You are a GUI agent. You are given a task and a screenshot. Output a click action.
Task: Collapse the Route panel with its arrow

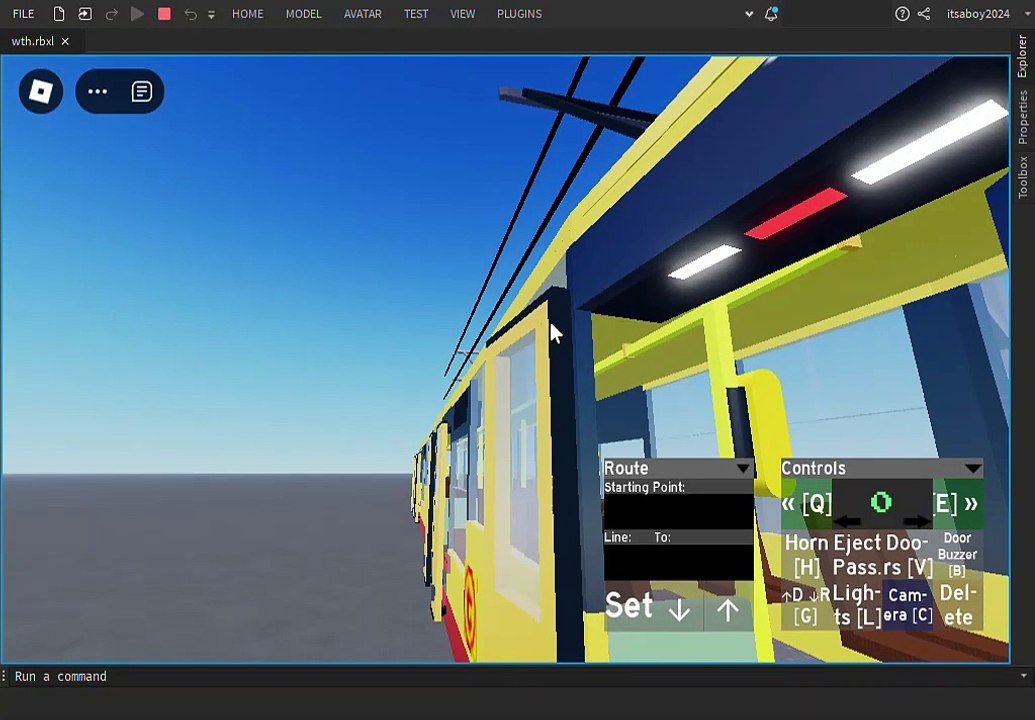pos(744,468)
